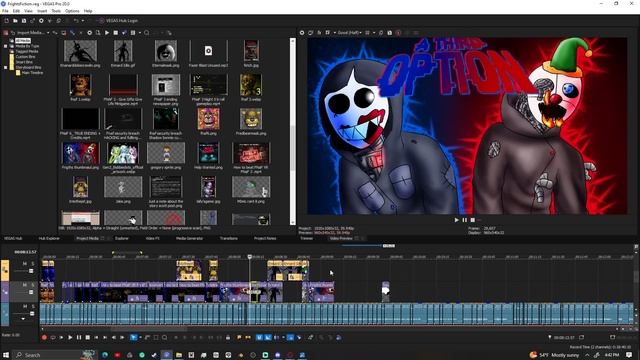Open the undo history dropdown arrow
This screenshot has height=360, width=640.
point(82,20)
